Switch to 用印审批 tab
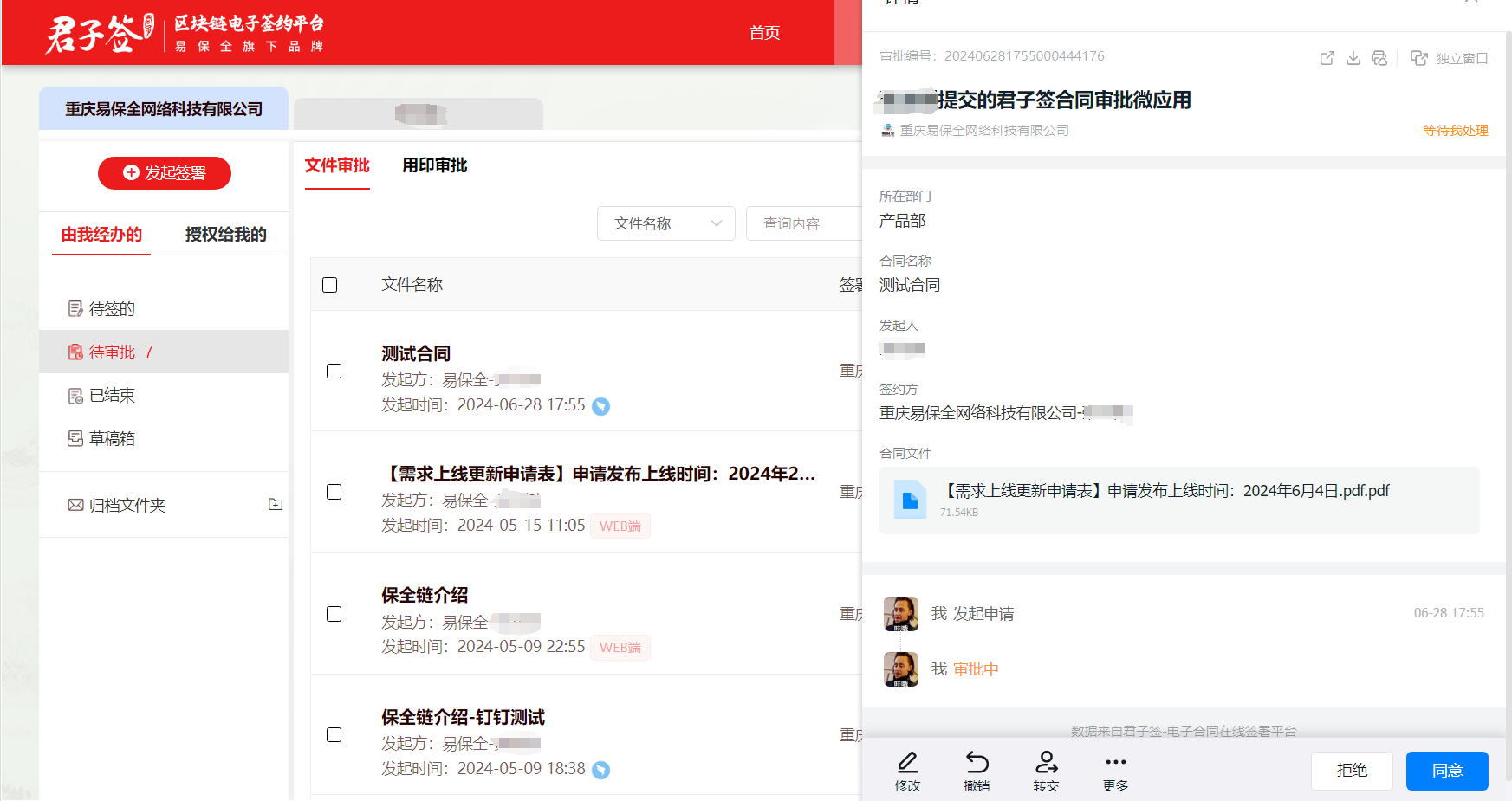Viewport: 1512px width, 801px height. (x=434, y=165)
